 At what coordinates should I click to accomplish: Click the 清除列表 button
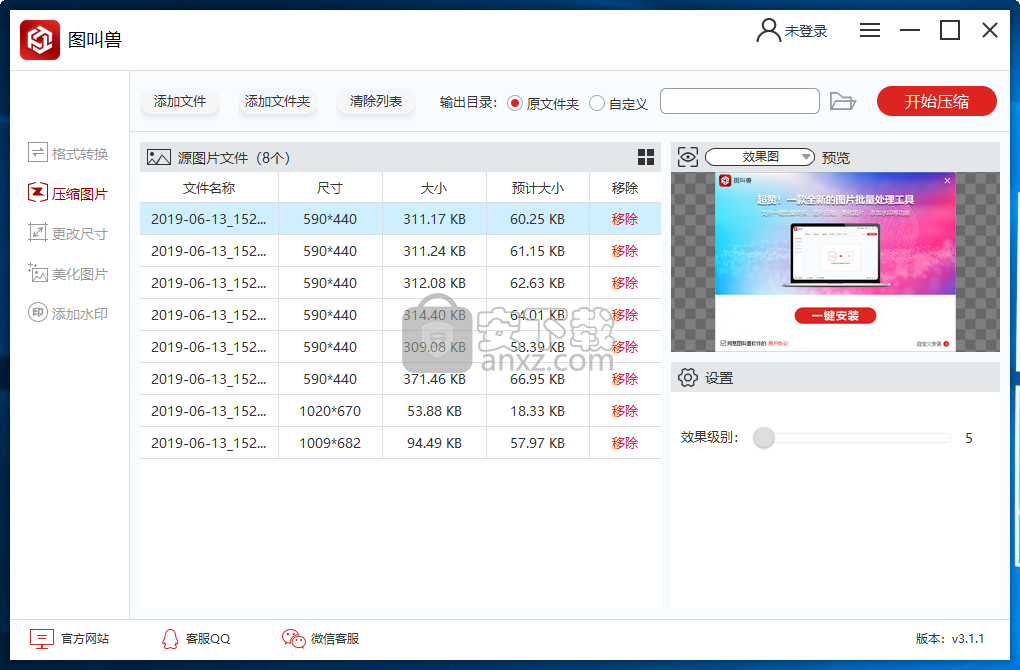(x=376, y=101)
